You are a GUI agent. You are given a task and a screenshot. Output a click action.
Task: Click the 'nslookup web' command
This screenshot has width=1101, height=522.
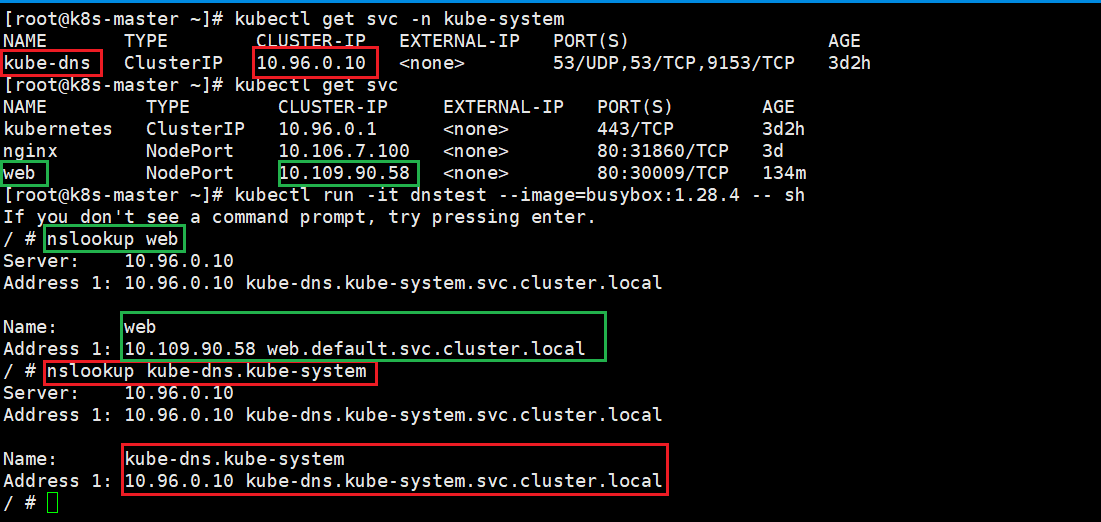tap(112, 239)
